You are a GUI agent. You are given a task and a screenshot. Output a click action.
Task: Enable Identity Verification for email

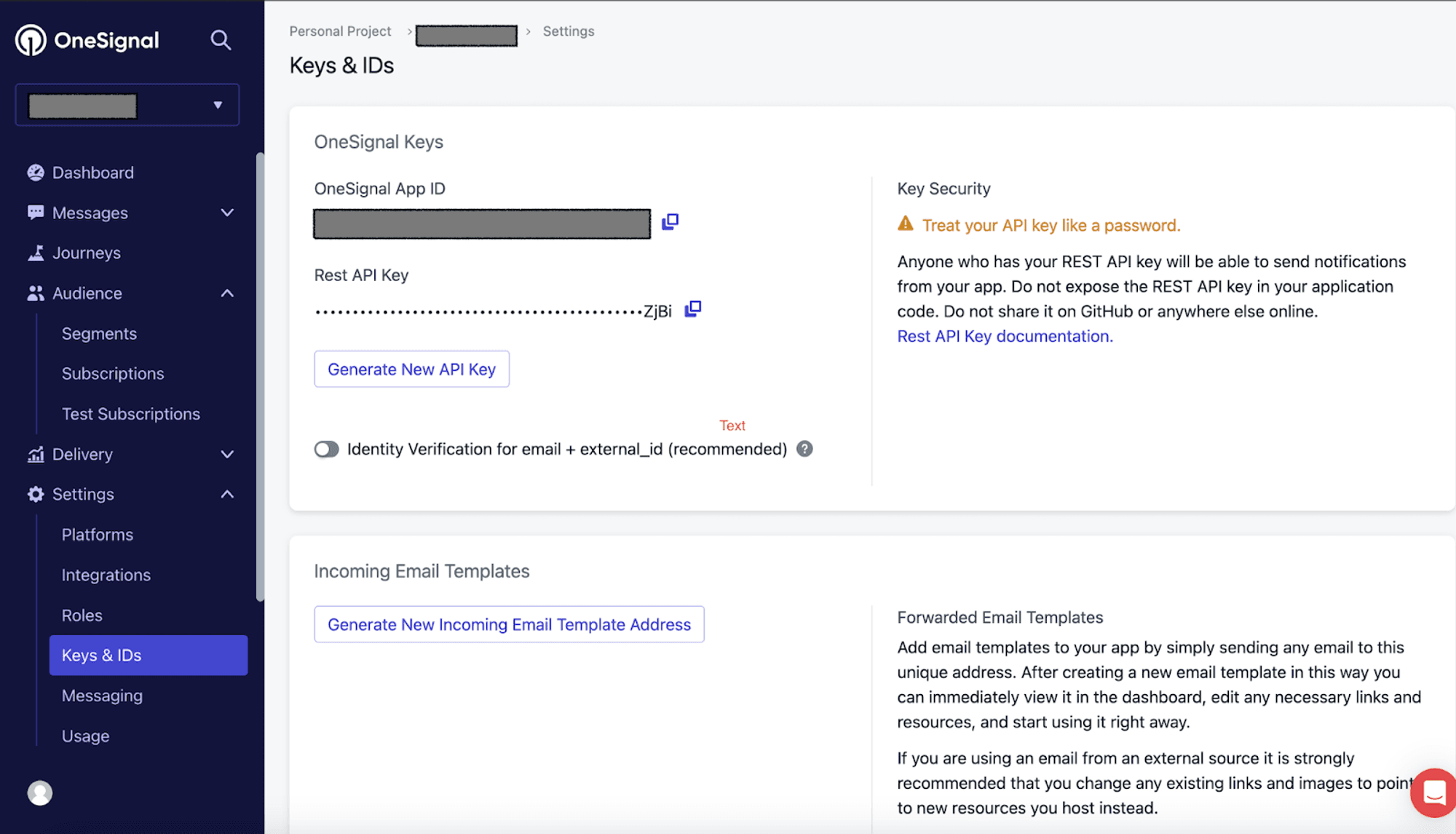(x=327, y=449)
